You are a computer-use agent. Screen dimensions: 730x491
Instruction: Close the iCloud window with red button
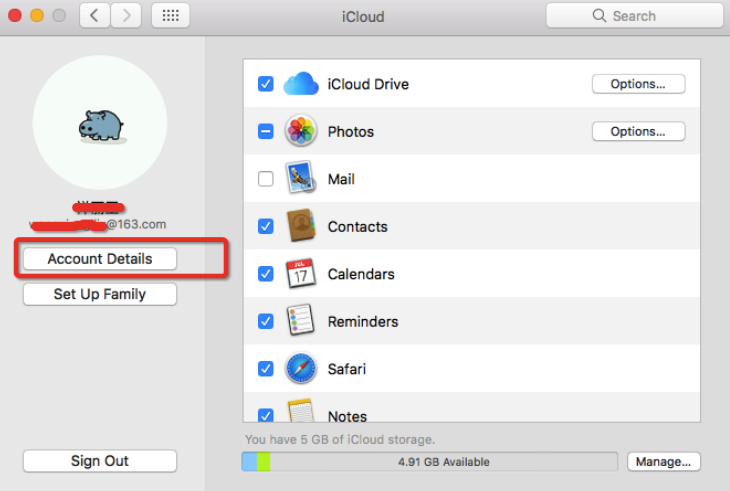pos(15,15)
